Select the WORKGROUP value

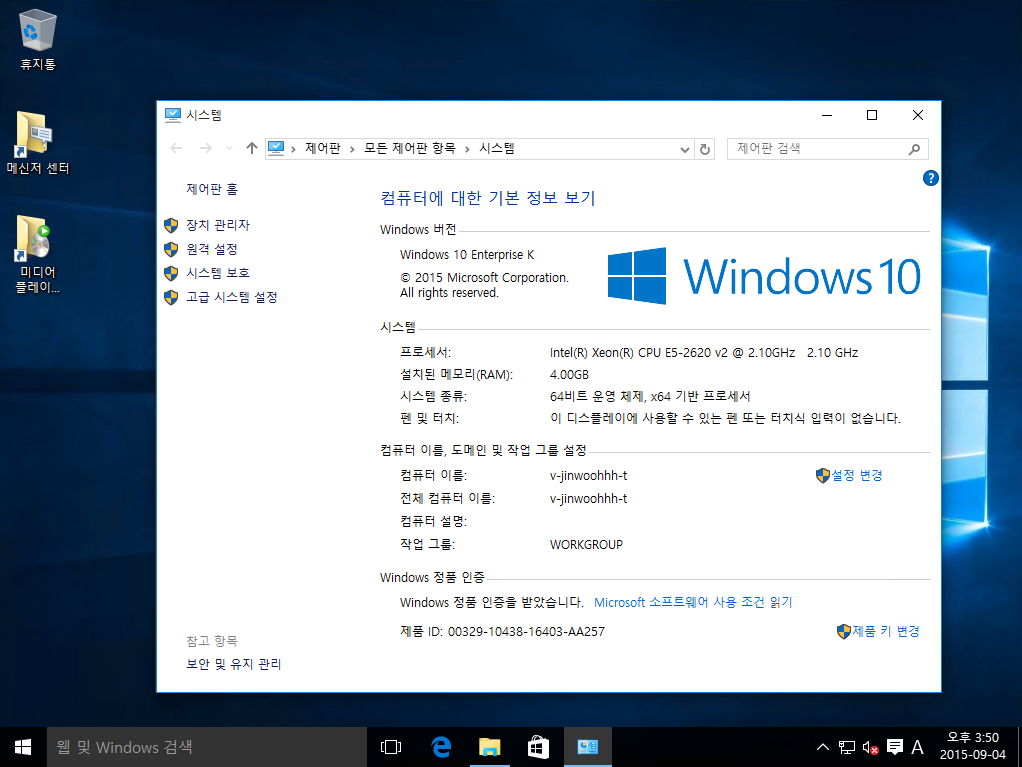click(586, 544)
